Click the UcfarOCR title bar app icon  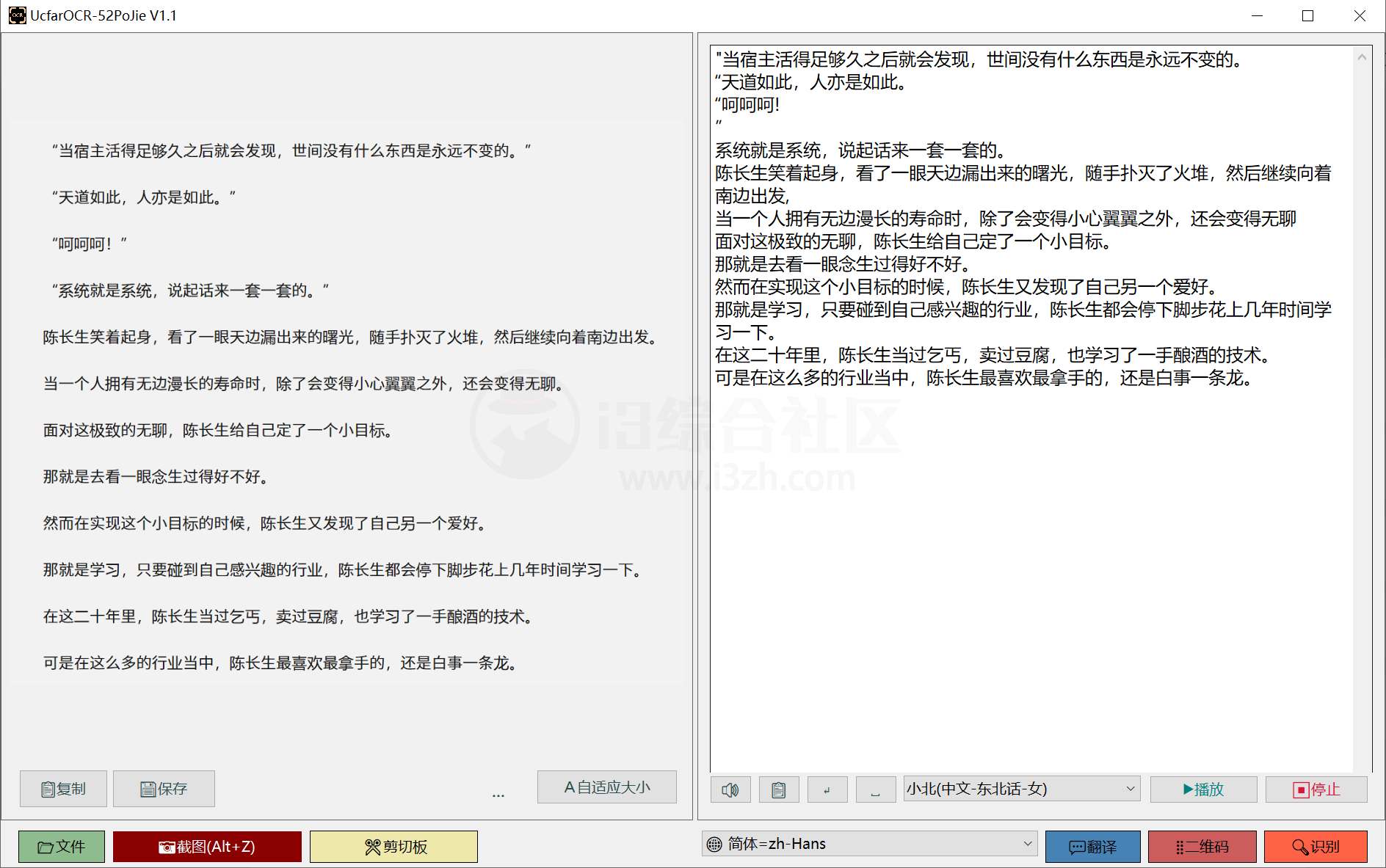[16, 15]
